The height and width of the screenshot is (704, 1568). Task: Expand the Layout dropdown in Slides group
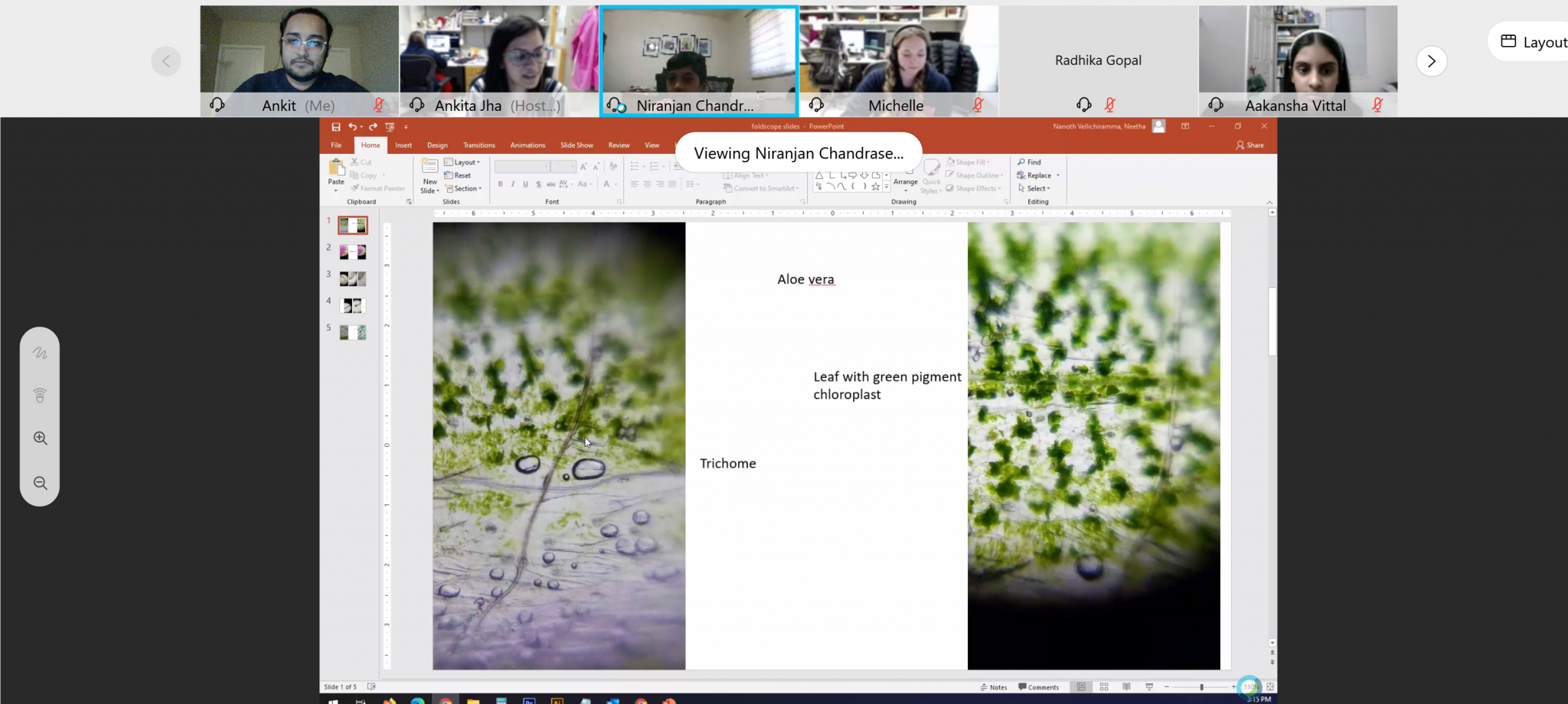coord(462,162)
